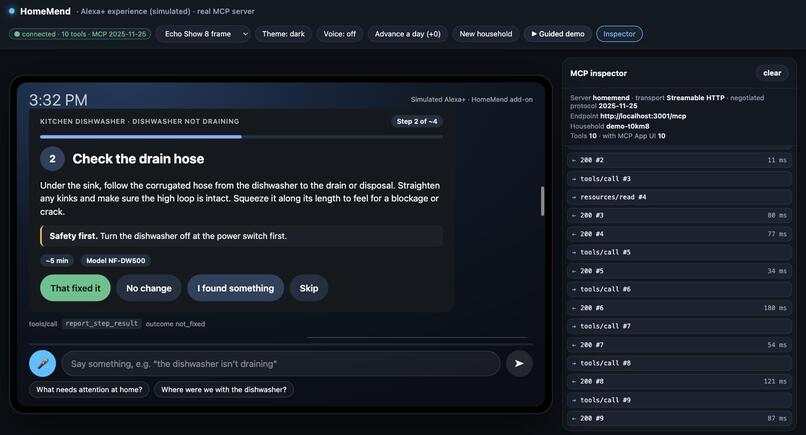The height and width of the screenshot is (435, 806).
Task: Expand inspector row 200 #4
Action: (x=679, y=234)
